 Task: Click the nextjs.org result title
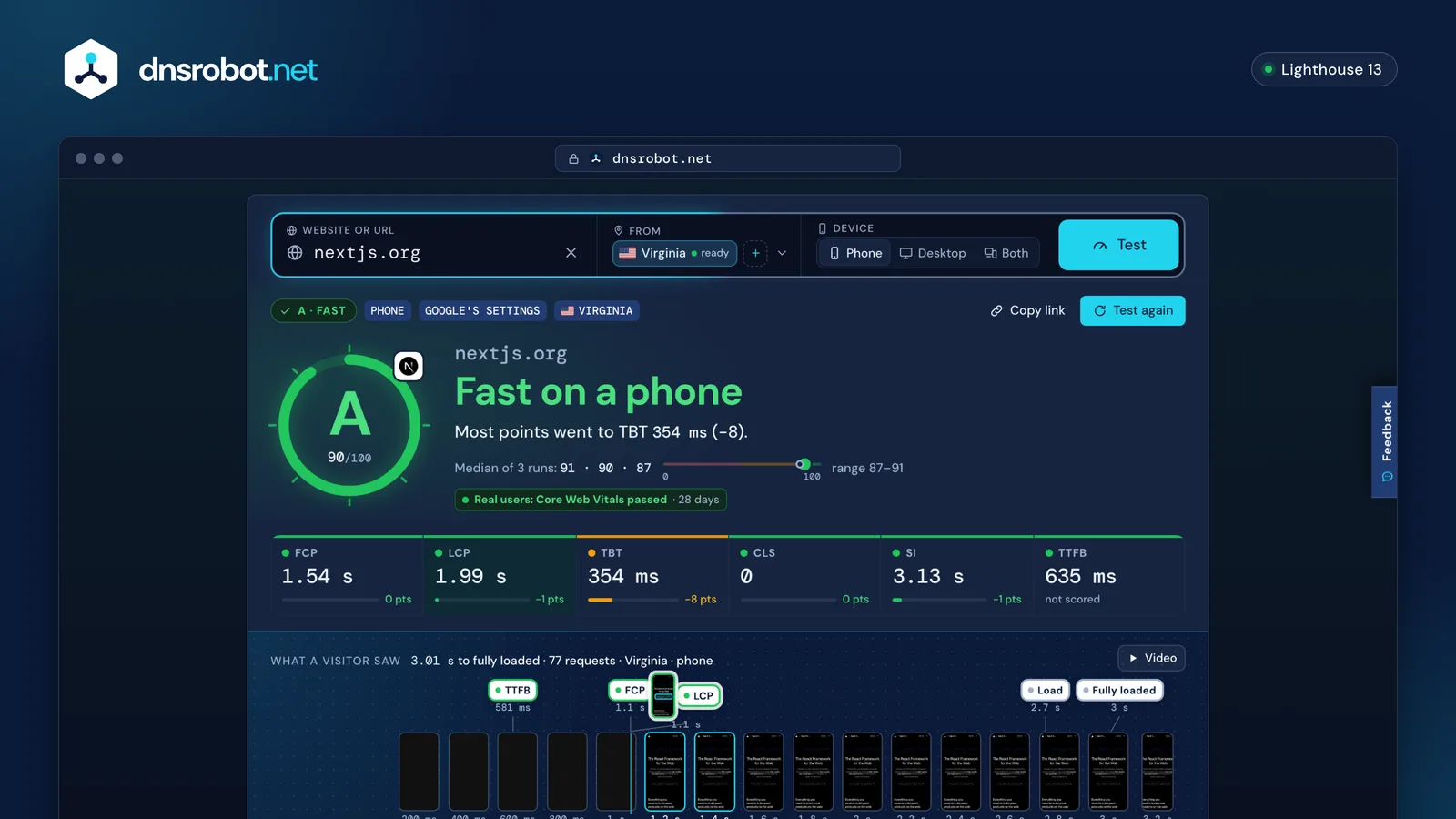tap(511, 353)
